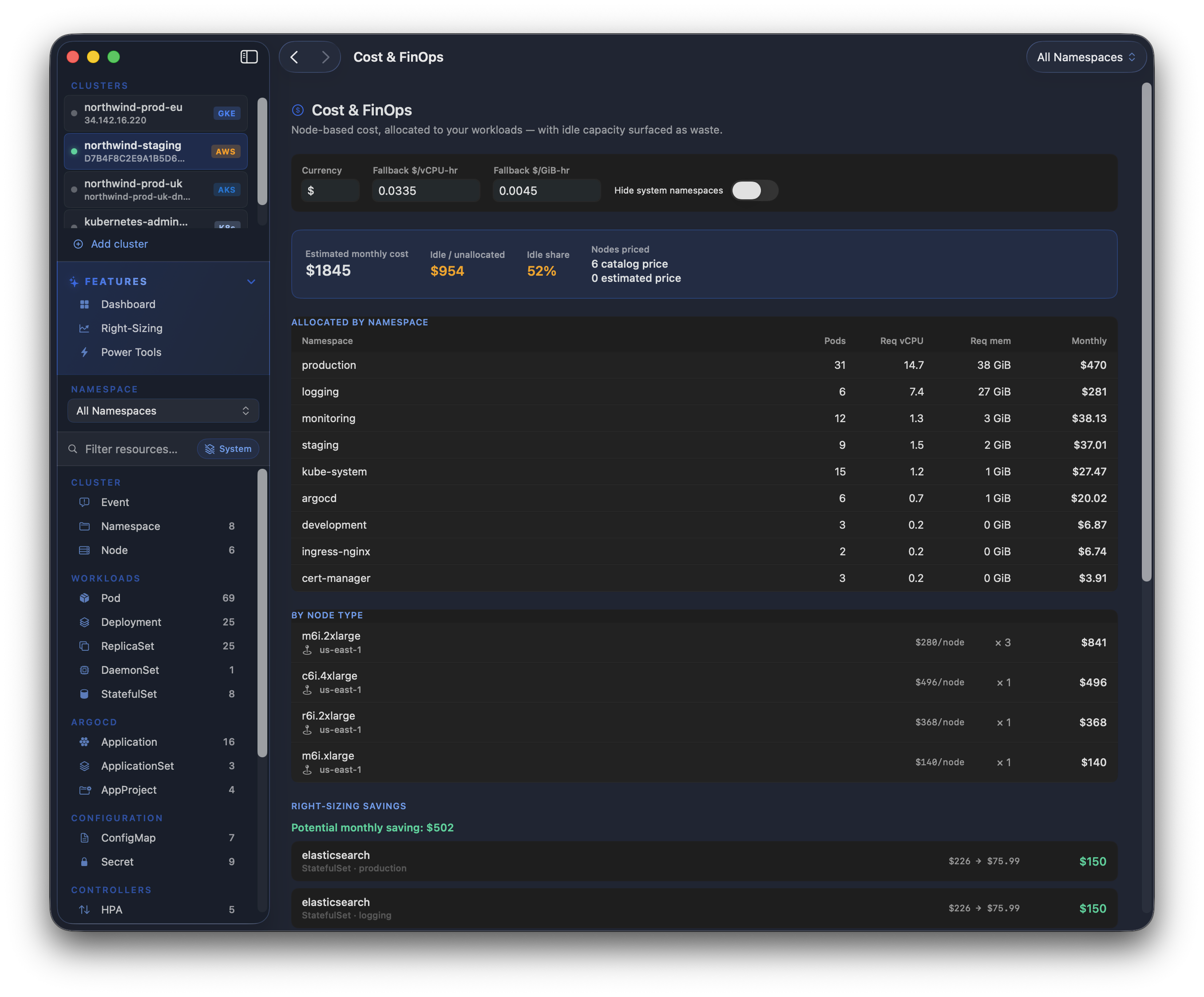This screenshot has height=997, width=1204.
Task: Click the search magnifier icon in filter
Action: pyautogui.click(x=73, y=449)
